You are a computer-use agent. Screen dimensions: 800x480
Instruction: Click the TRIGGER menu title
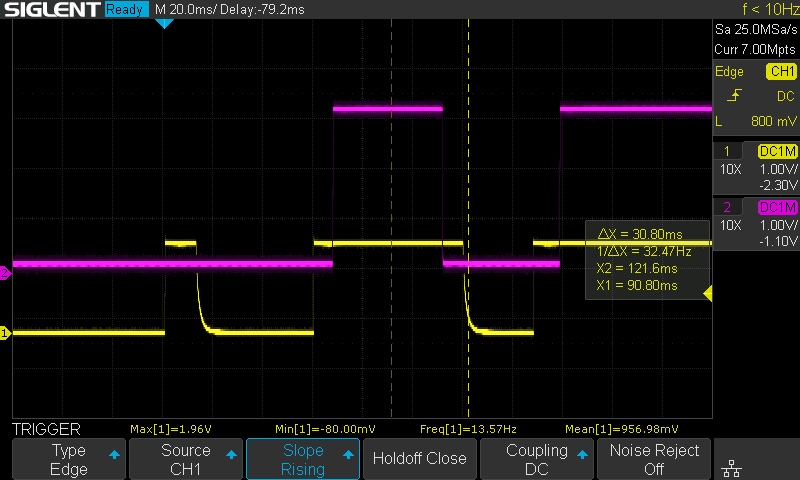pyautogui.click(x=46, y=429)
